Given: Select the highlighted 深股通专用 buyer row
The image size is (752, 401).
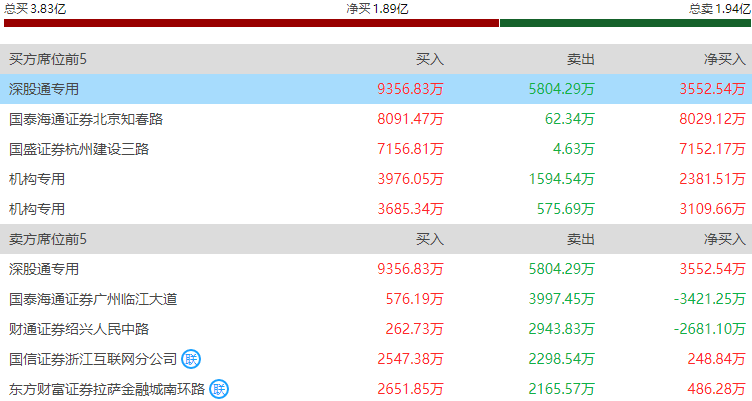Looking at the screenshot, I should (376, 89).
